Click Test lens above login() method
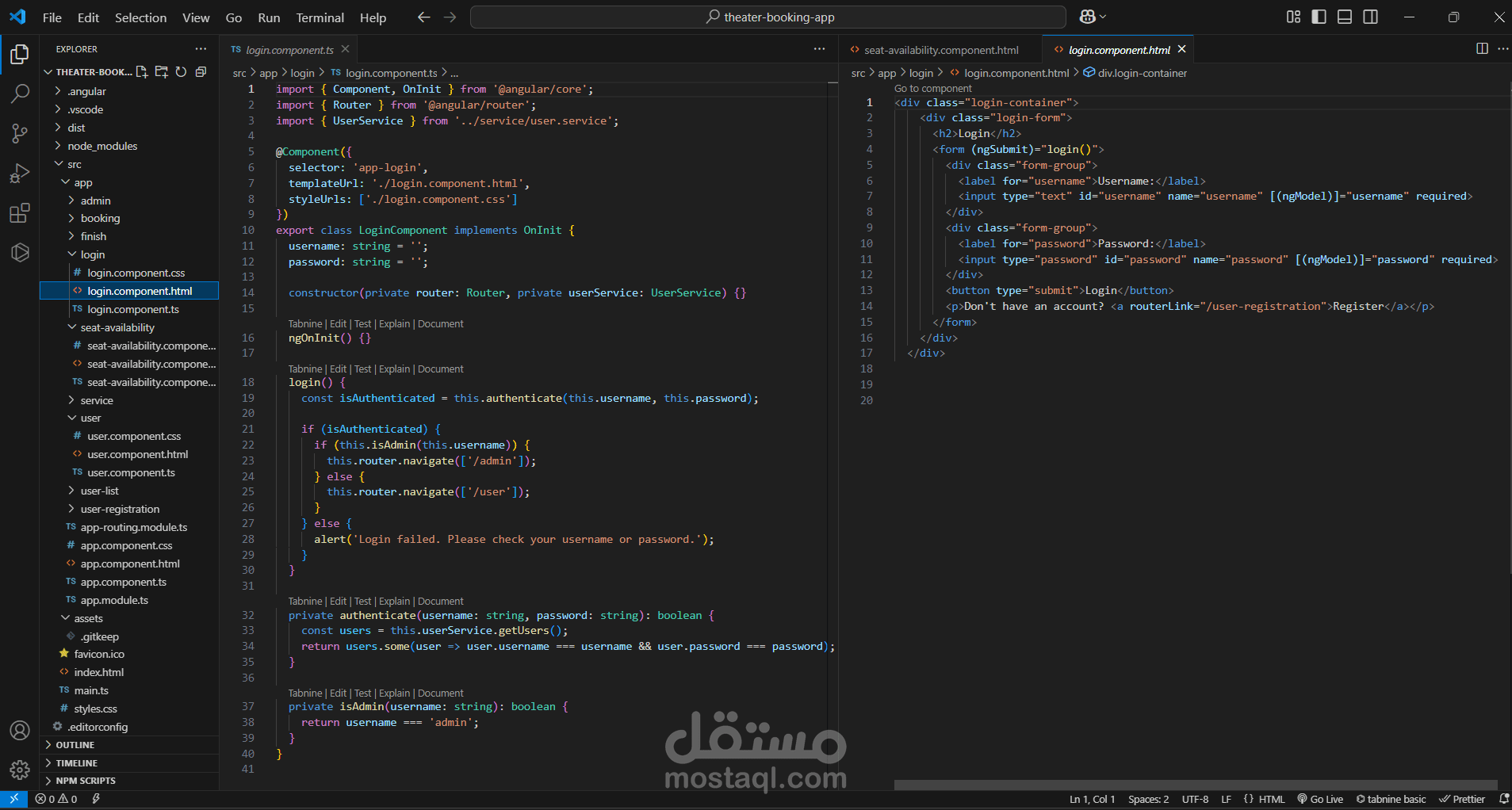The height and width of the screenshot is (810, 1512). coord(362,369)
